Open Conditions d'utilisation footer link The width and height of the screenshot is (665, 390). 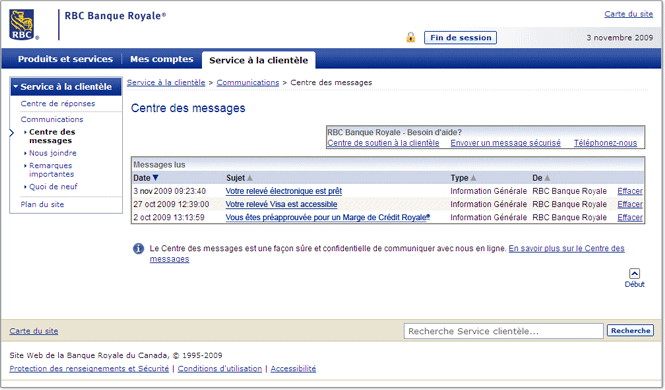(220, 369)
